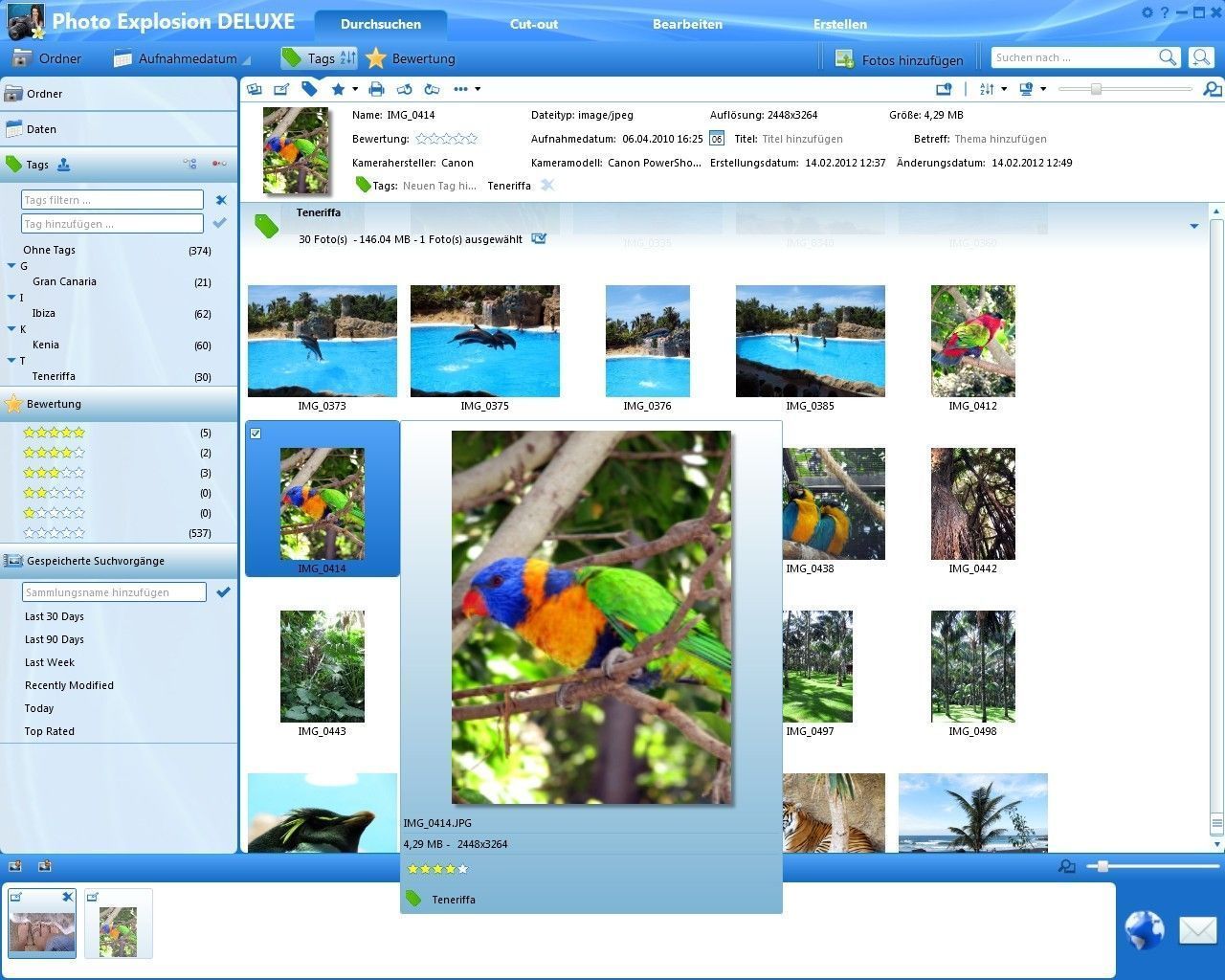
Task: Select the Last 30 Days saved search
Action: coord(55,616)
